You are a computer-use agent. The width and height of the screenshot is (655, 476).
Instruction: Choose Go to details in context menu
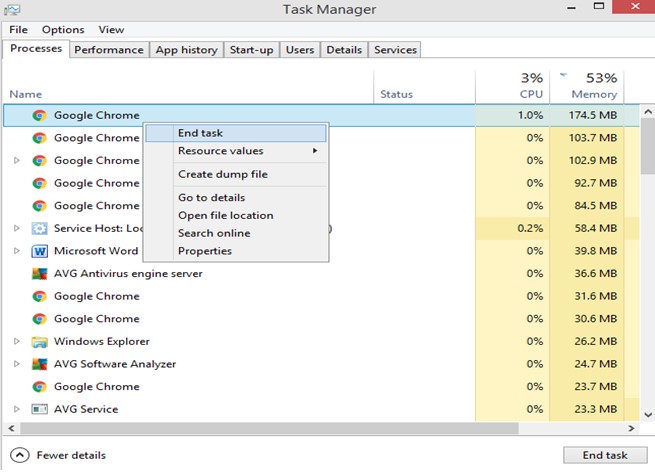point(236,197)
